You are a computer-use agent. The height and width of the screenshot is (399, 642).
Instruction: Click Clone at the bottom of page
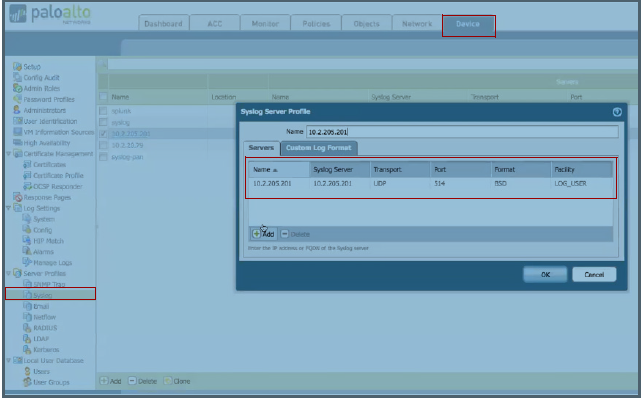tap(177, 381)
